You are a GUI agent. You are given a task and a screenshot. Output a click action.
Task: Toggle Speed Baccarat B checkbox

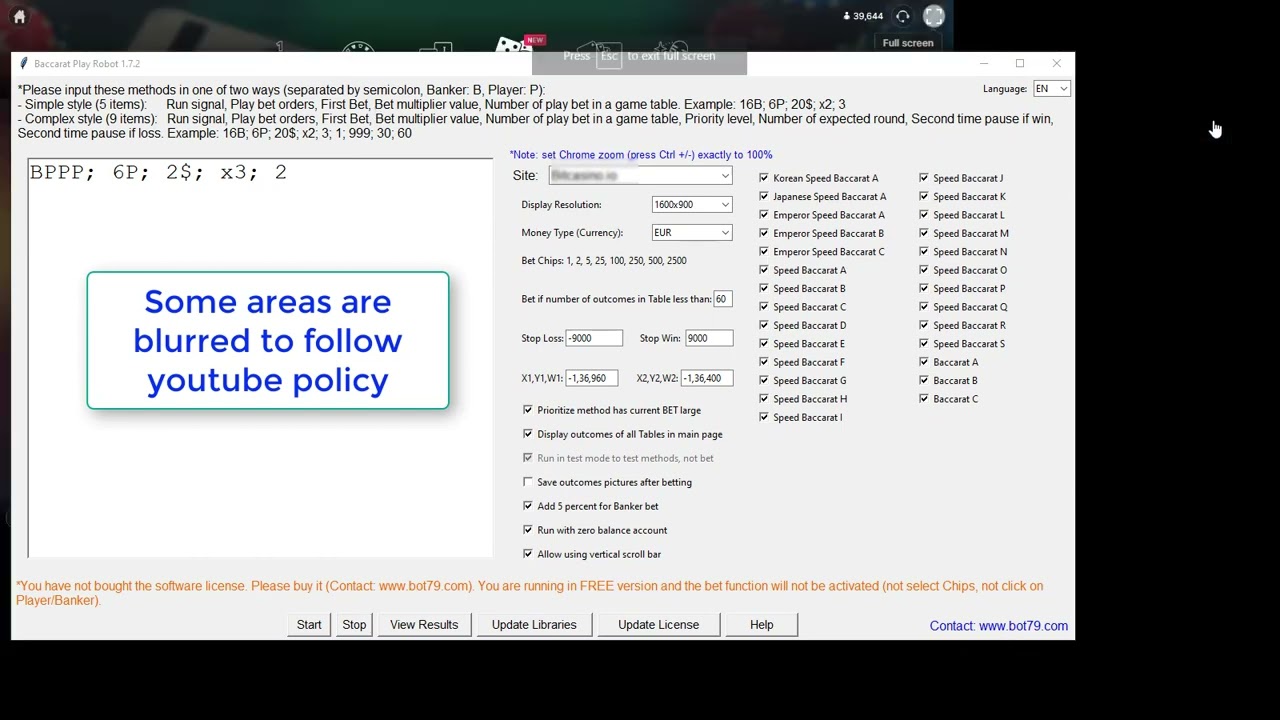[764, 289]
